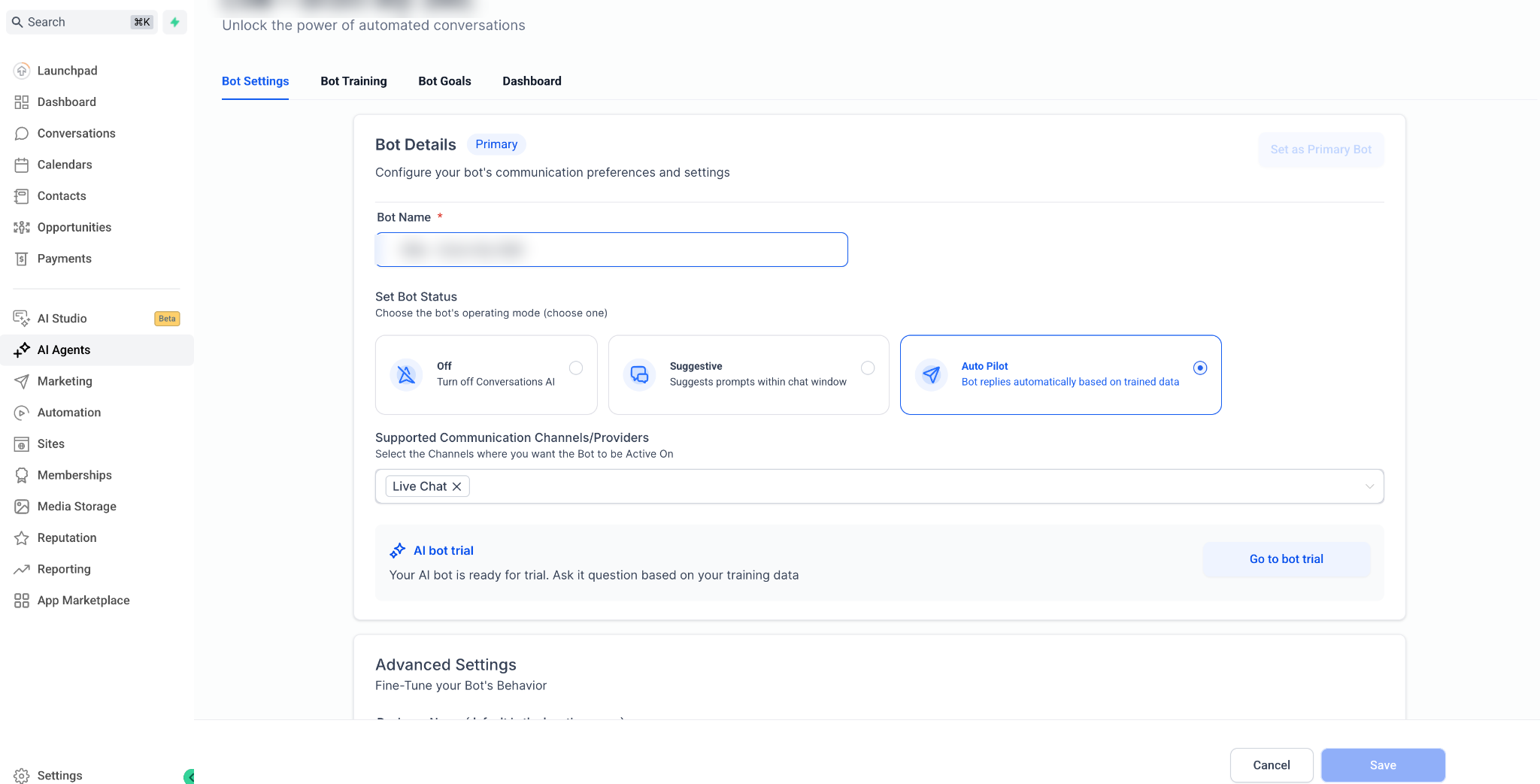This screenshot has height=784, width=1540.
Task: Click the App Marketplace grid icon
Action: [22, 601]
